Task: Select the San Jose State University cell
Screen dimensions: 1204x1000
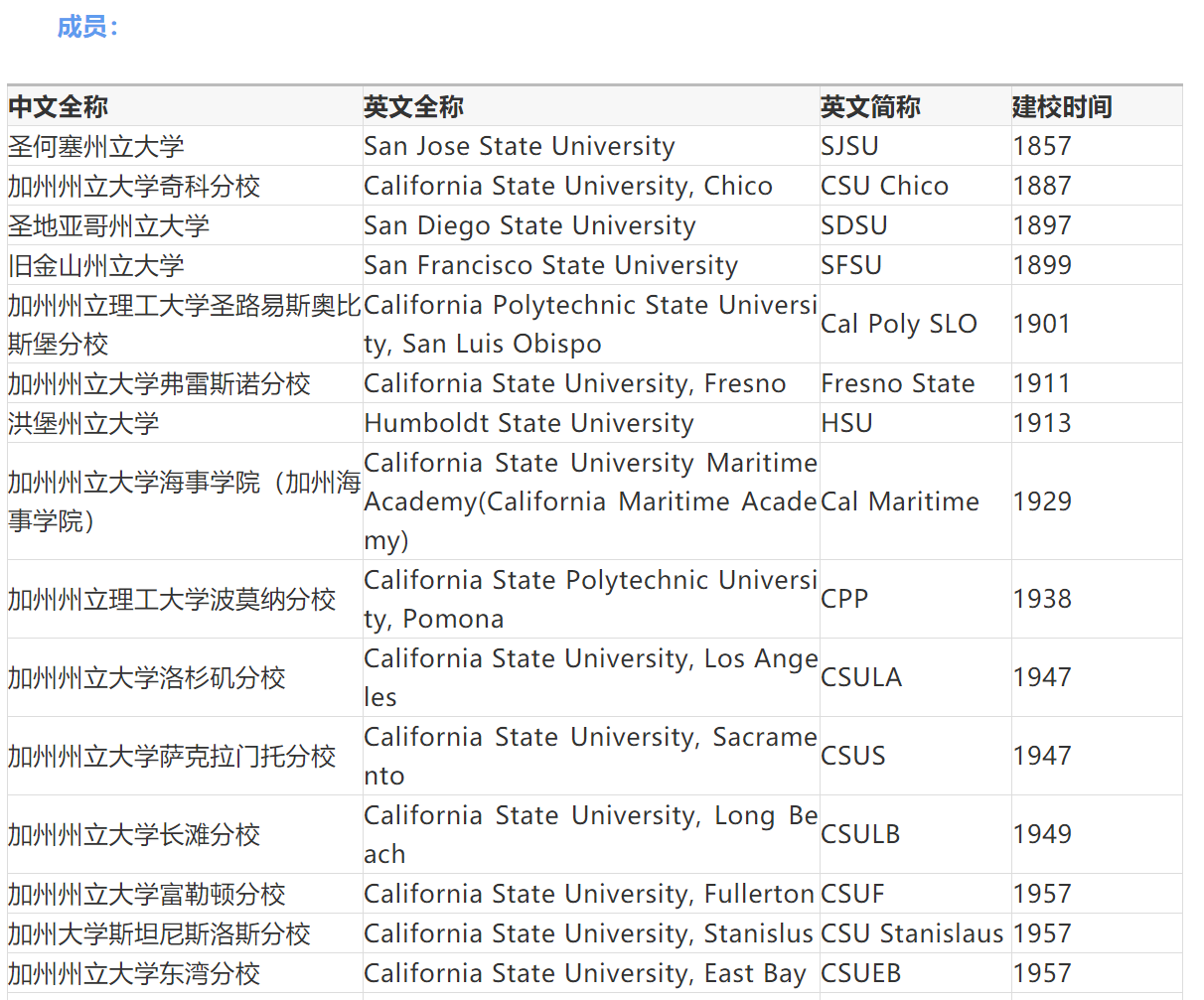Action: pyautogui.click(x=520, y=146)
